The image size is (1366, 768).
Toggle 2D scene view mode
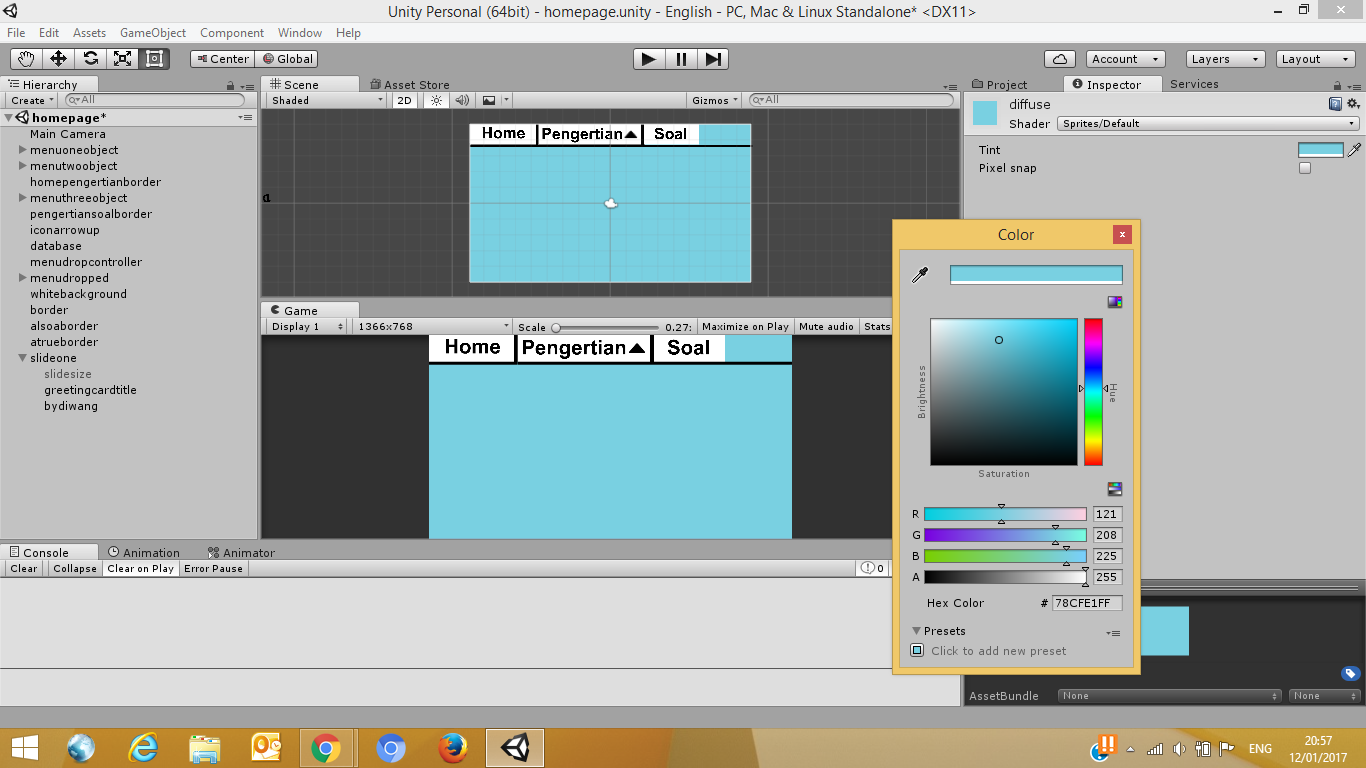click(x=404, y=100)
